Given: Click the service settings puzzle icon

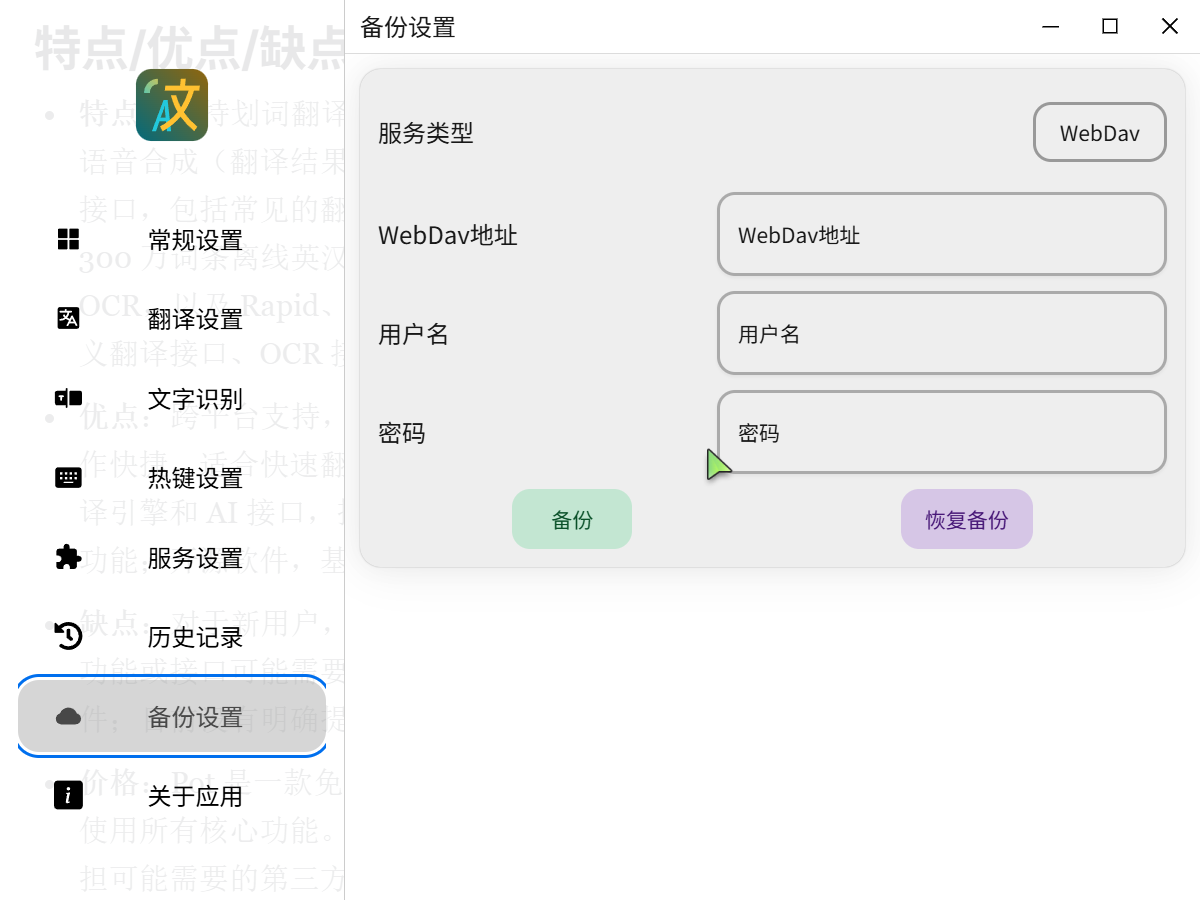Looking at the screenshot, I should pos(68,557).
